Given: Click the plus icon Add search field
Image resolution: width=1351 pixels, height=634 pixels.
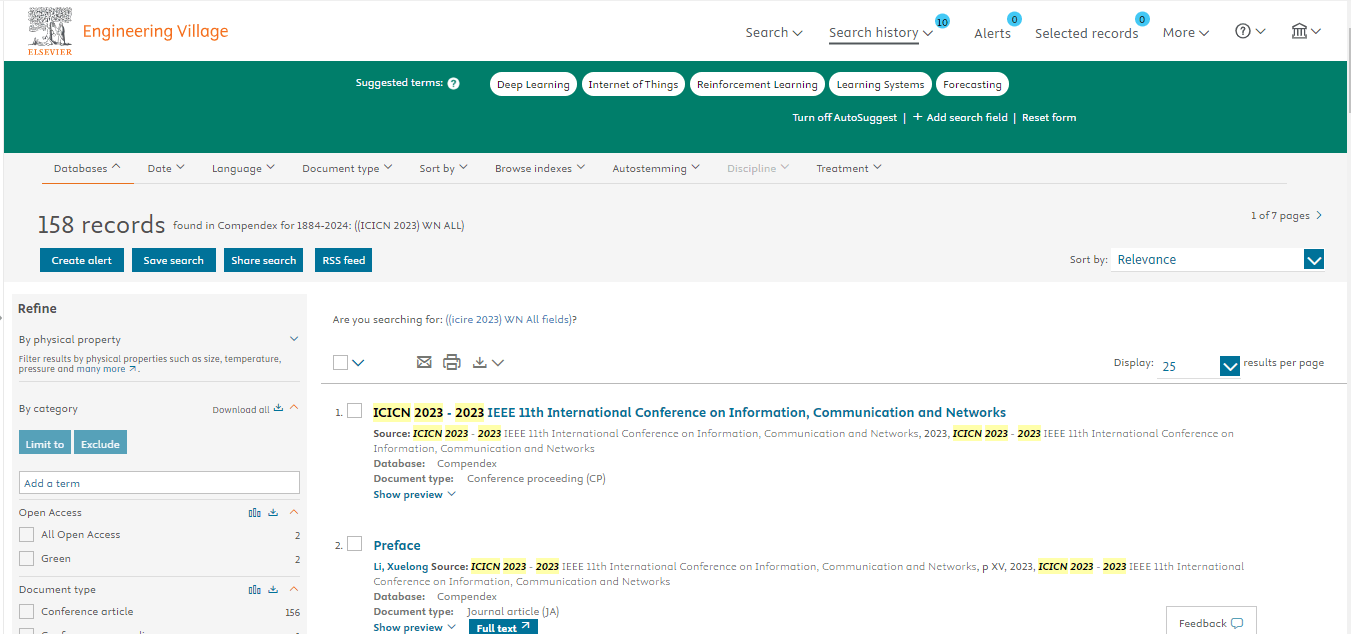Looking at the screenshot, I should [917, 117].
